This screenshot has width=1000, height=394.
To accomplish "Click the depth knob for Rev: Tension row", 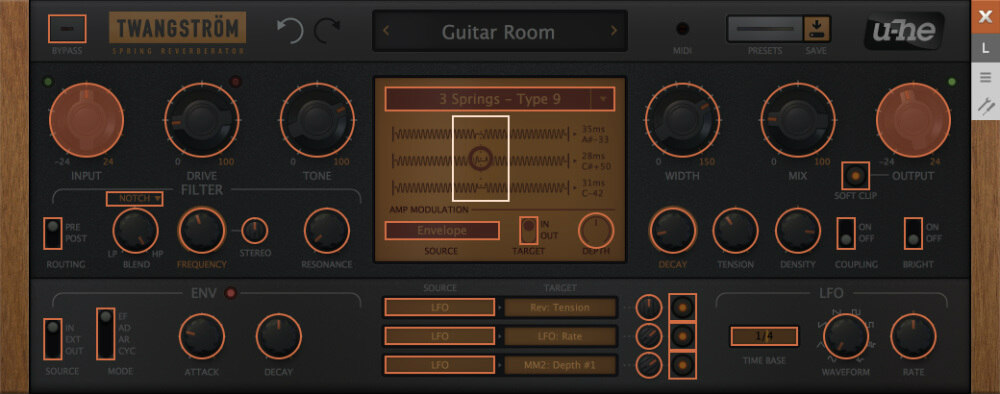I will click(x=649, y=307).
